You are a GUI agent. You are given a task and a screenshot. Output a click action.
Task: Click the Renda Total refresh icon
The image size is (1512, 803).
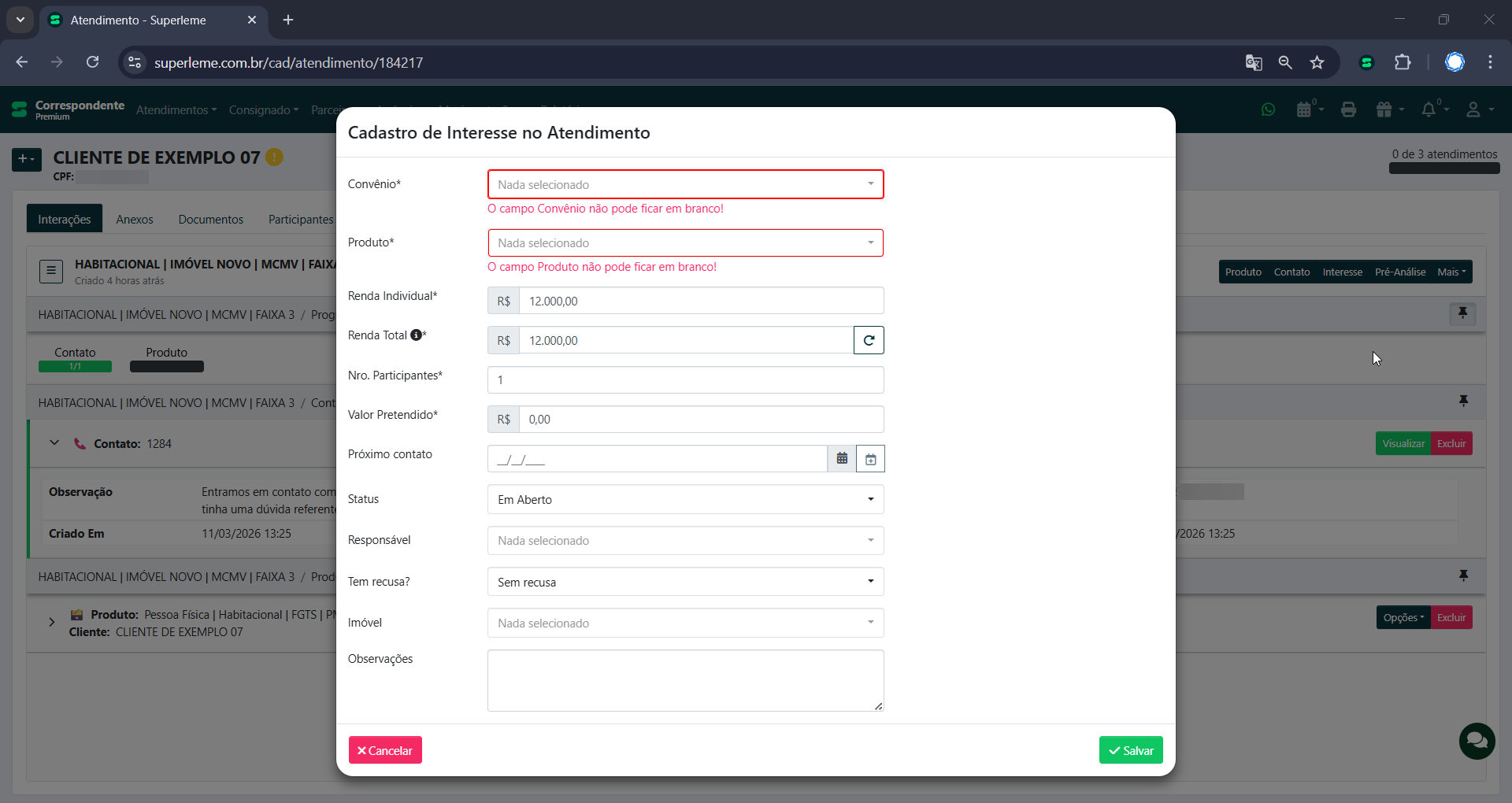coord(869,341)
